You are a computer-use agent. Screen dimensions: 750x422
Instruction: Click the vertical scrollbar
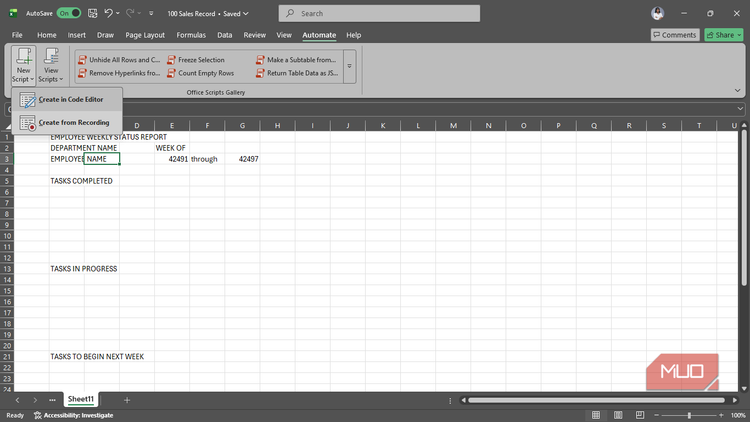pyautogui.click(x=744, y=208)
